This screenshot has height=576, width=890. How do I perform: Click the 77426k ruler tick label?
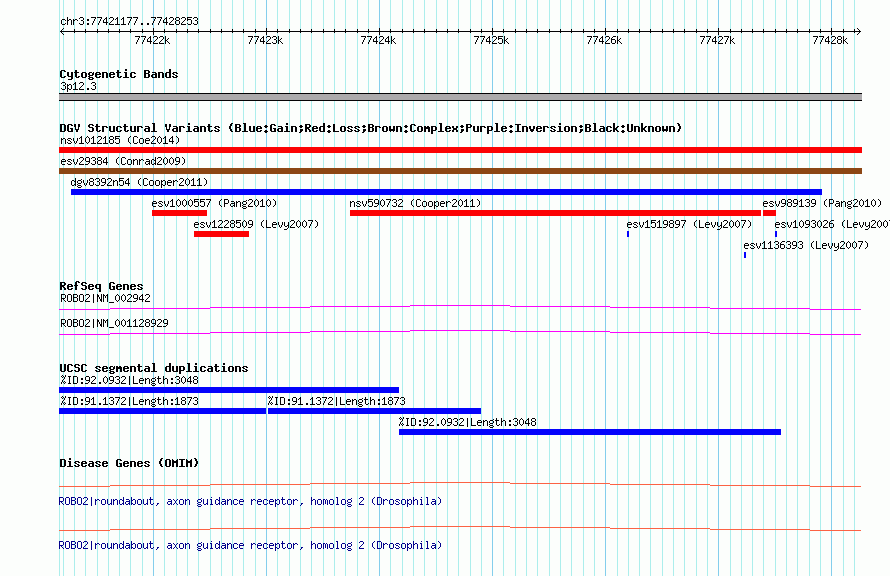[604, 40]
